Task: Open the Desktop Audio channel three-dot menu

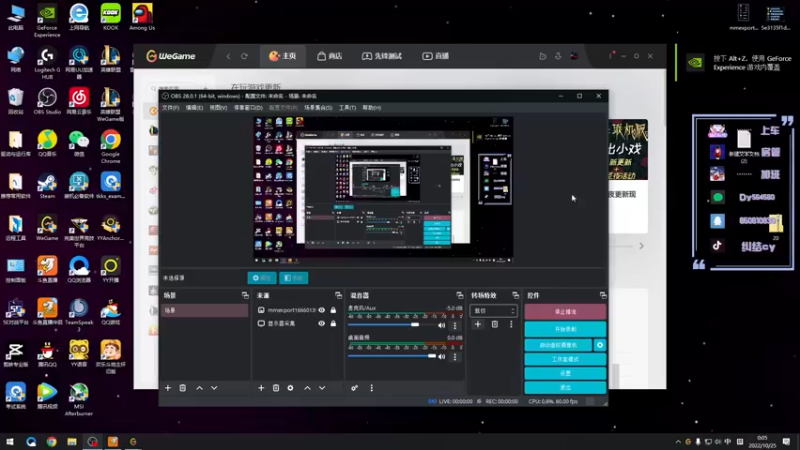Action: (x=455, y=357)
